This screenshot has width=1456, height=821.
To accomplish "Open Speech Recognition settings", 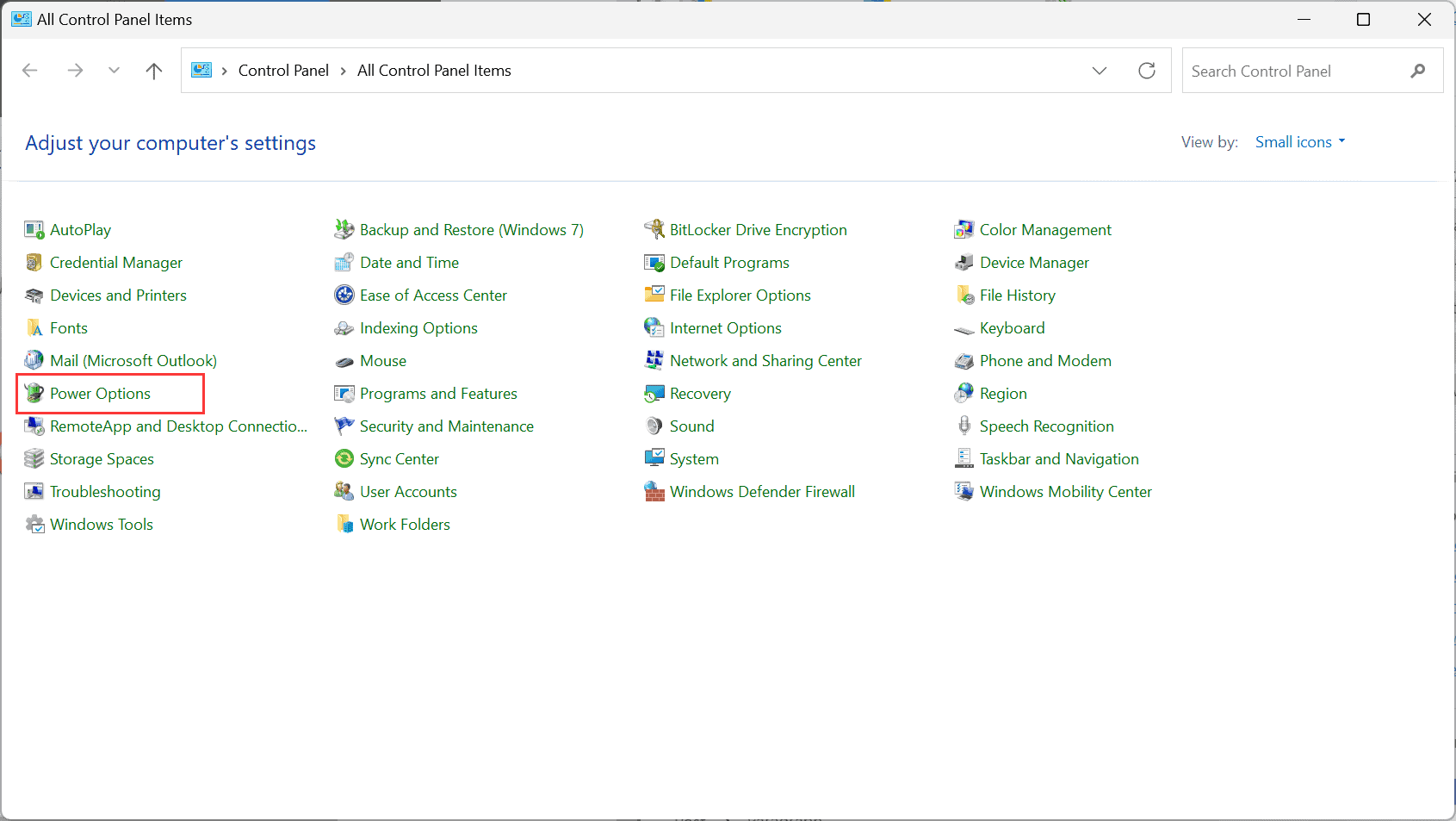I will 1046,426.
